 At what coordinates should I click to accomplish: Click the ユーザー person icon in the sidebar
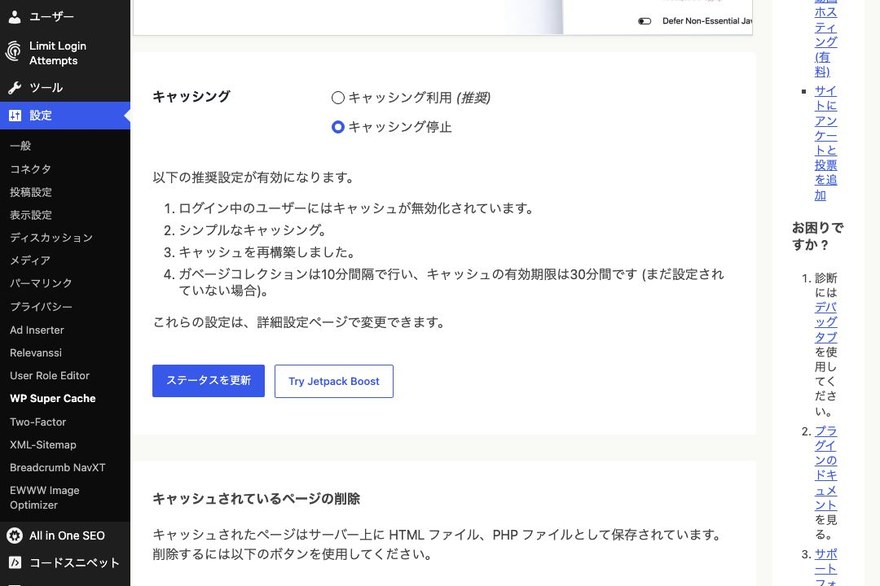pos(15,17)
